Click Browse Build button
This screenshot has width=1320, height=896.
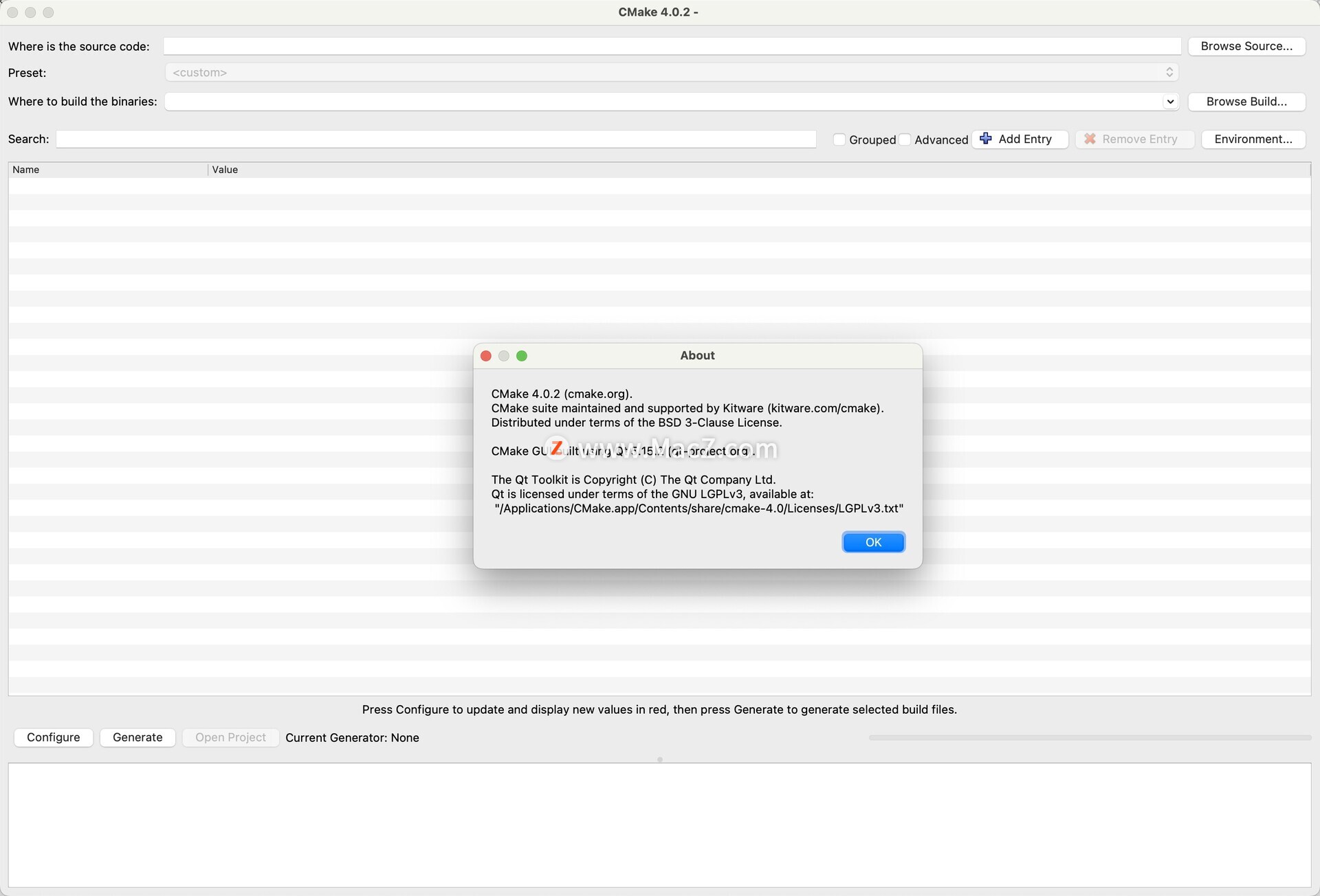(1246, 102)
